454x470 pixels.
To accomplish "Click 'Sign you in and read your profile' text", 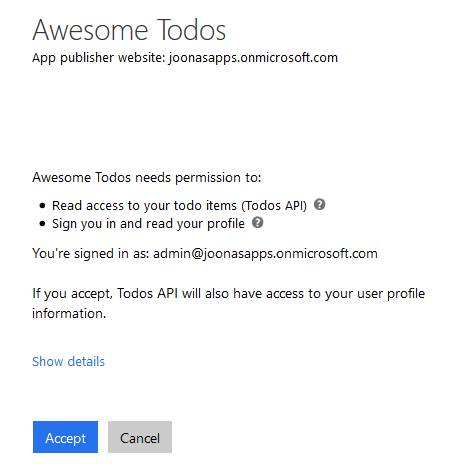I will [148, 224].
